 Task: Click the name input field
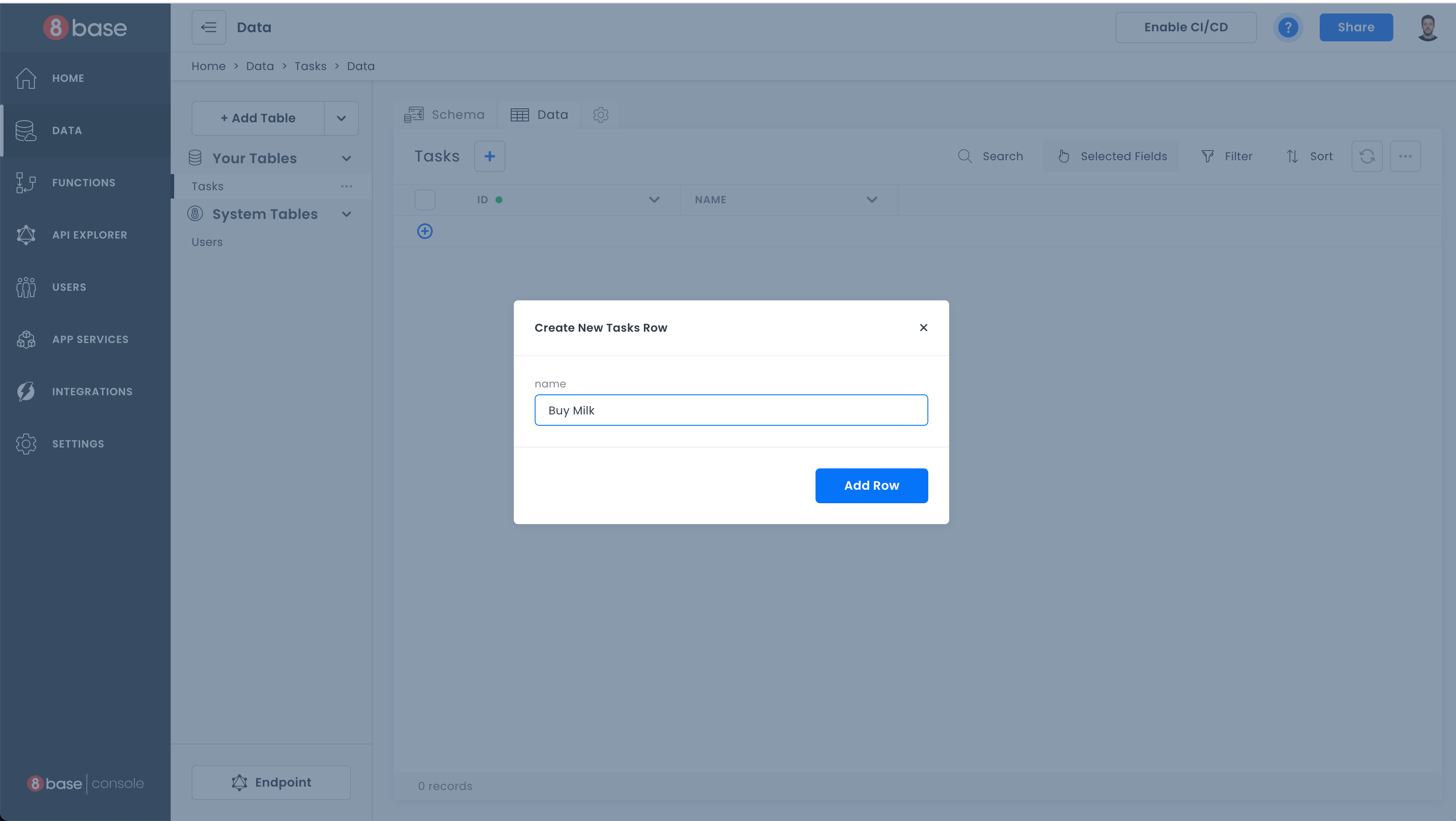click(731, 410)
